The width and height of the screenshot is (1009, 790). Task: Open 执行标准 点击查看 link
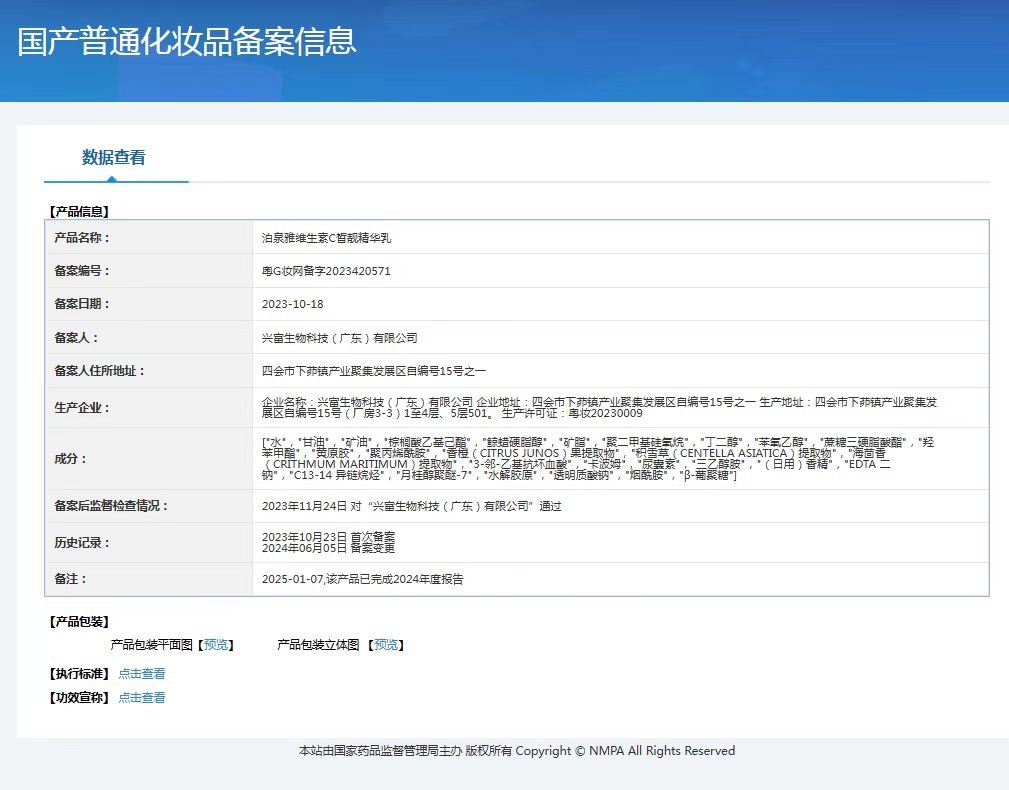(x=142, y=674)
